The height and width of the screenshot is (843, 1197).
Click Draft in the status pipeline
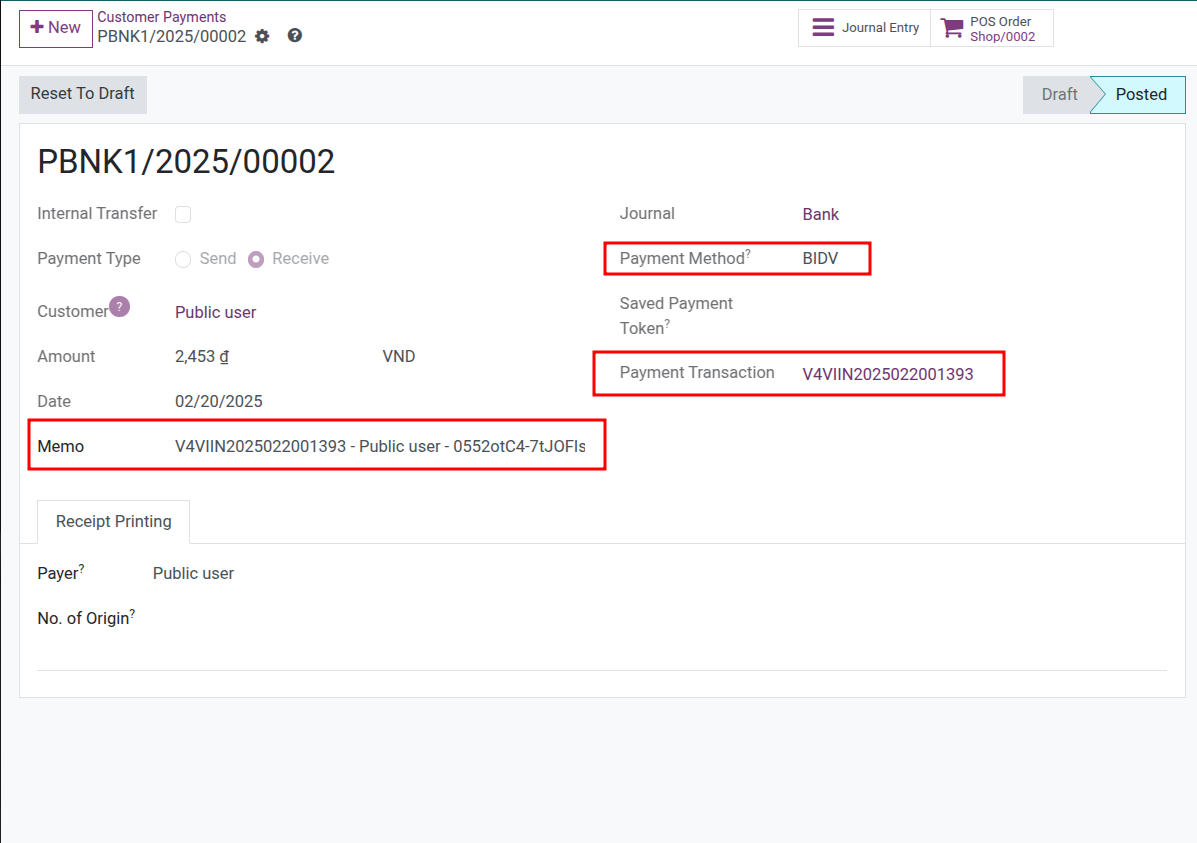coord(1058,94)
